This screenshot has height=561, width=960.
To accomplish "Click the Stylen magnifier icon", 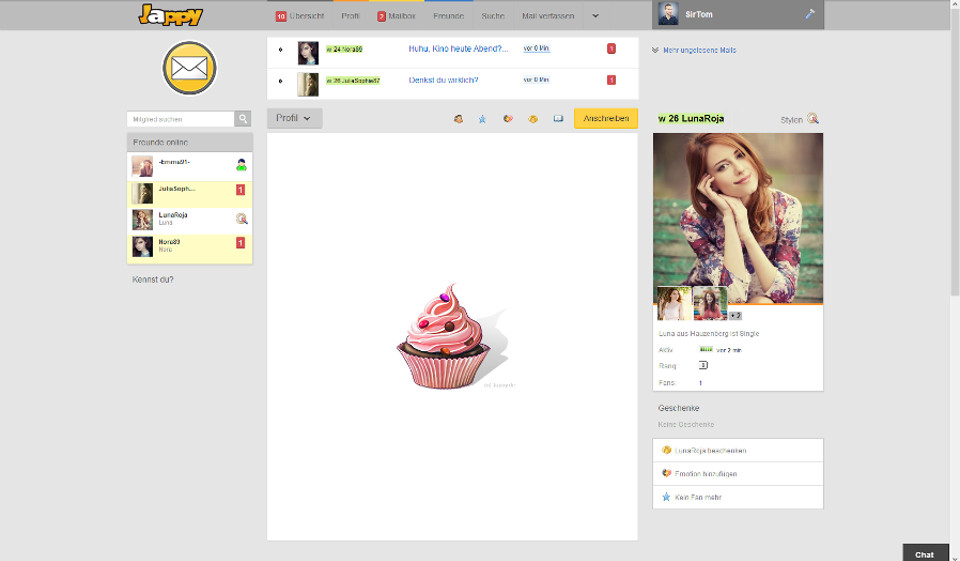I will click(x=813, y=119).
